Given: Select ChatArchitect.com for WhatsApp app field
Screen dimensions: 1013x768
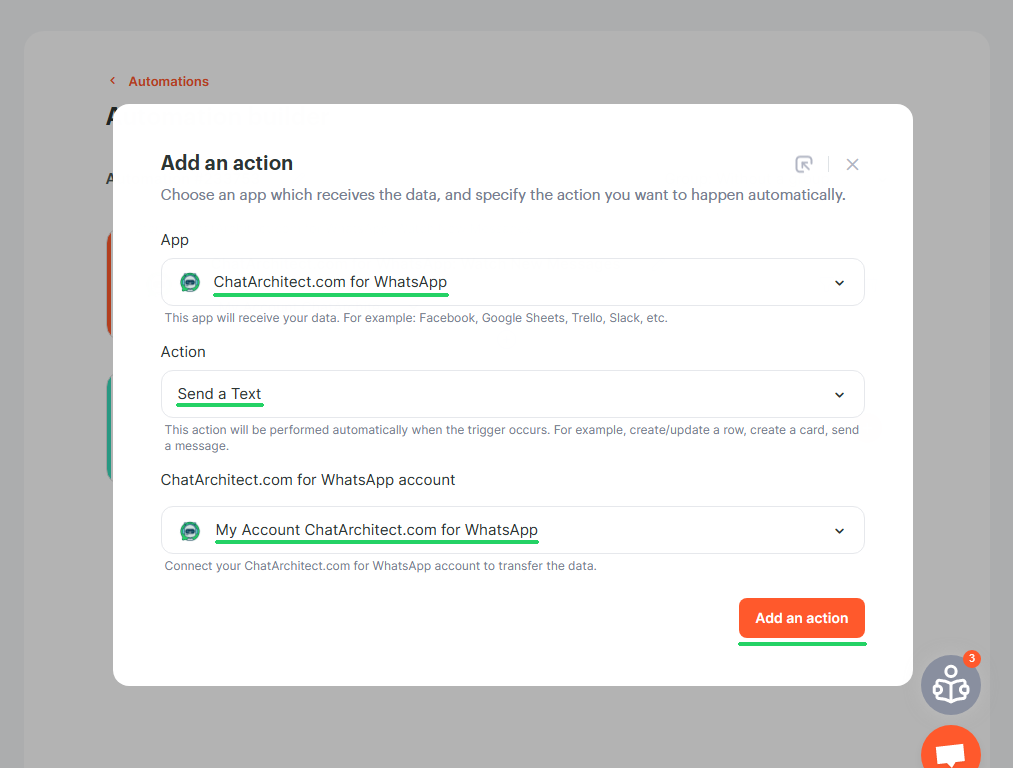Looking at the screenshot, I should click(512, 282).
